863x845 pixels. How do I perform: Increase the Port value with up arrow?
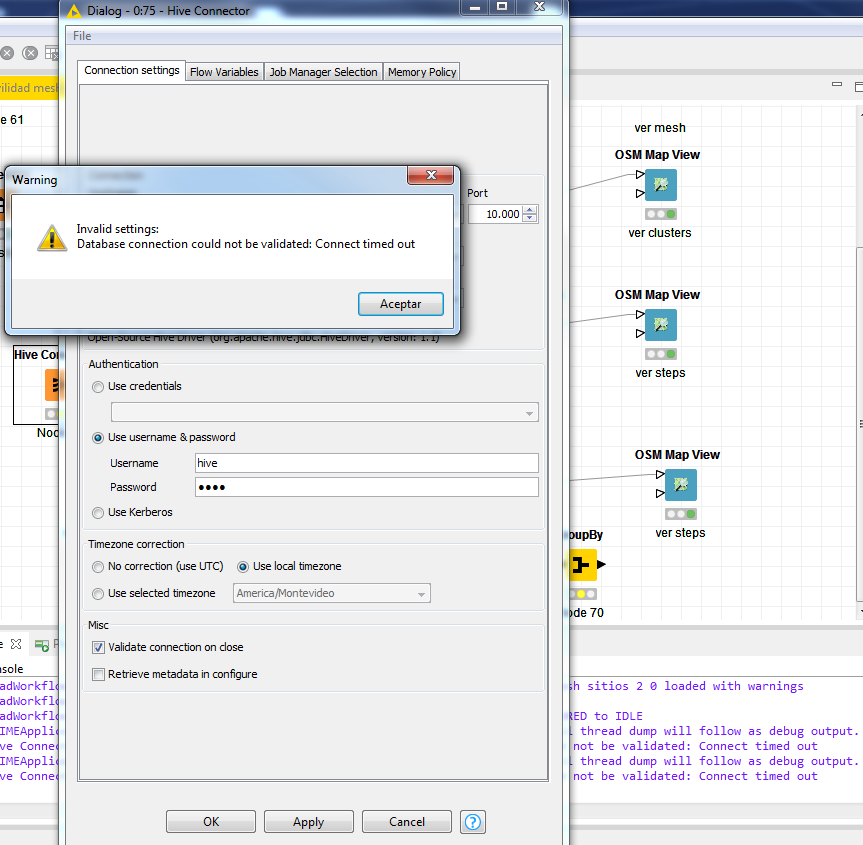point(530,209)
